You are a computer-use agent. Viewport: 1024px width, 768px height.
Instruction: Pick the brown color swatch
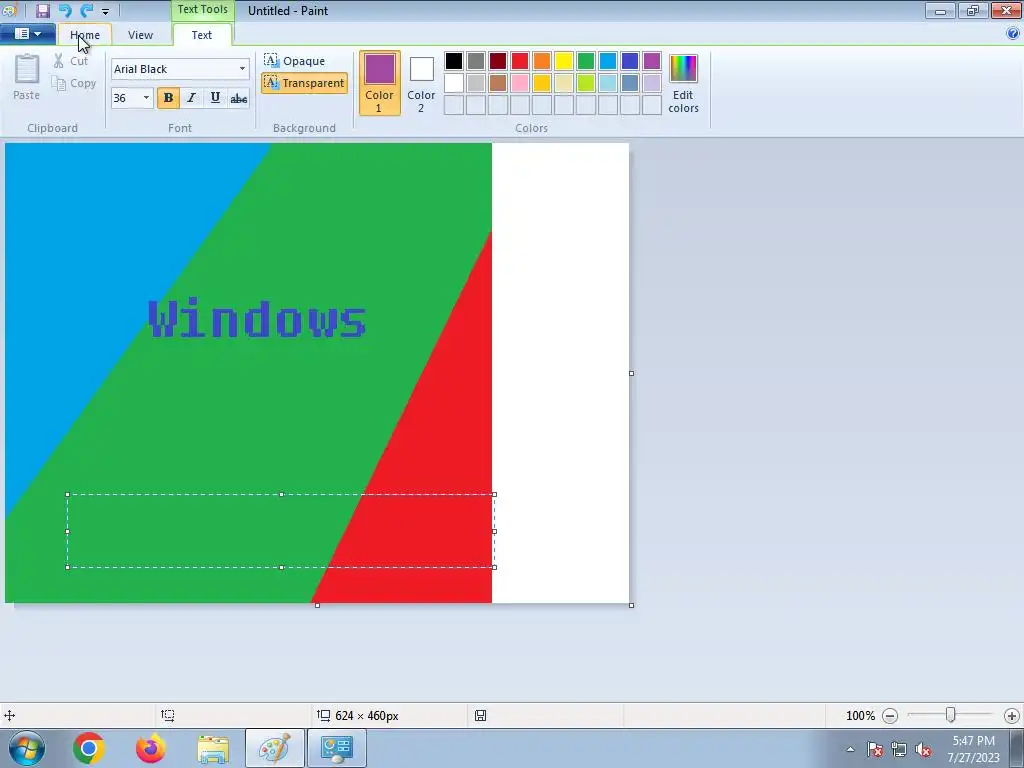tap(498, 83)
